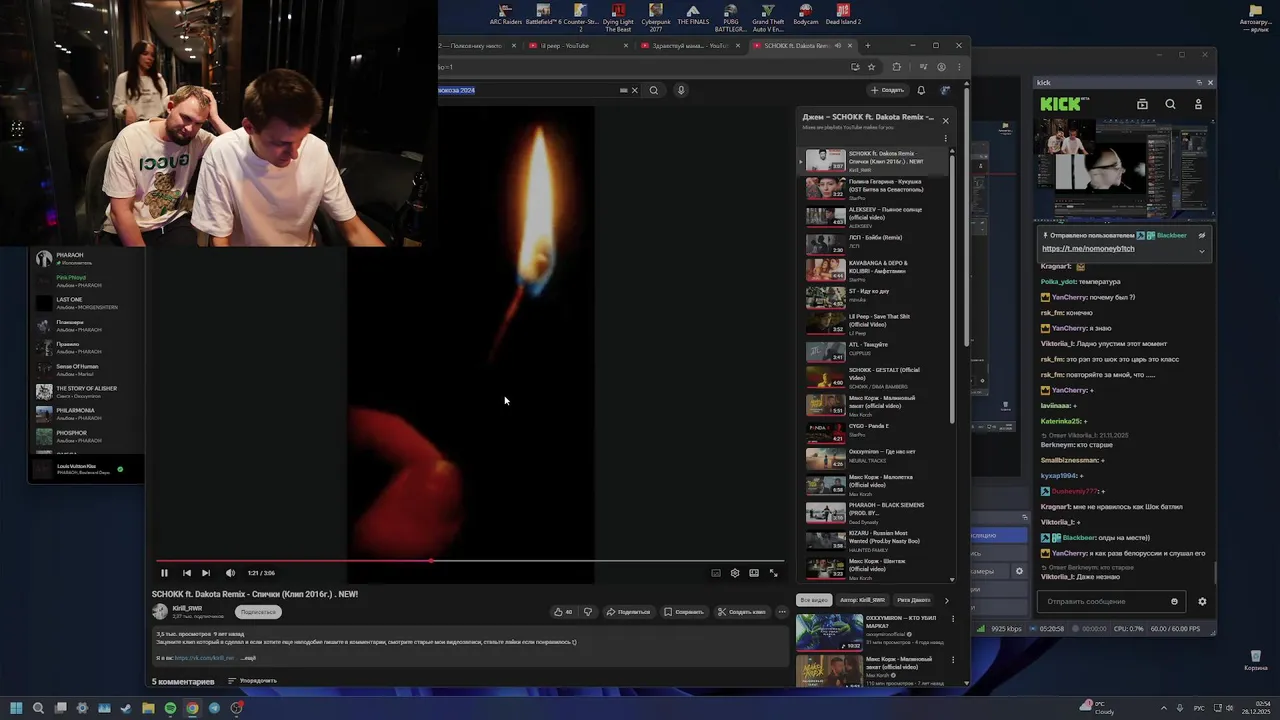Screen dimensions: 1280x720
Task: Select Автор: Kirill_RWR filter chip
Action: point(862,600)
